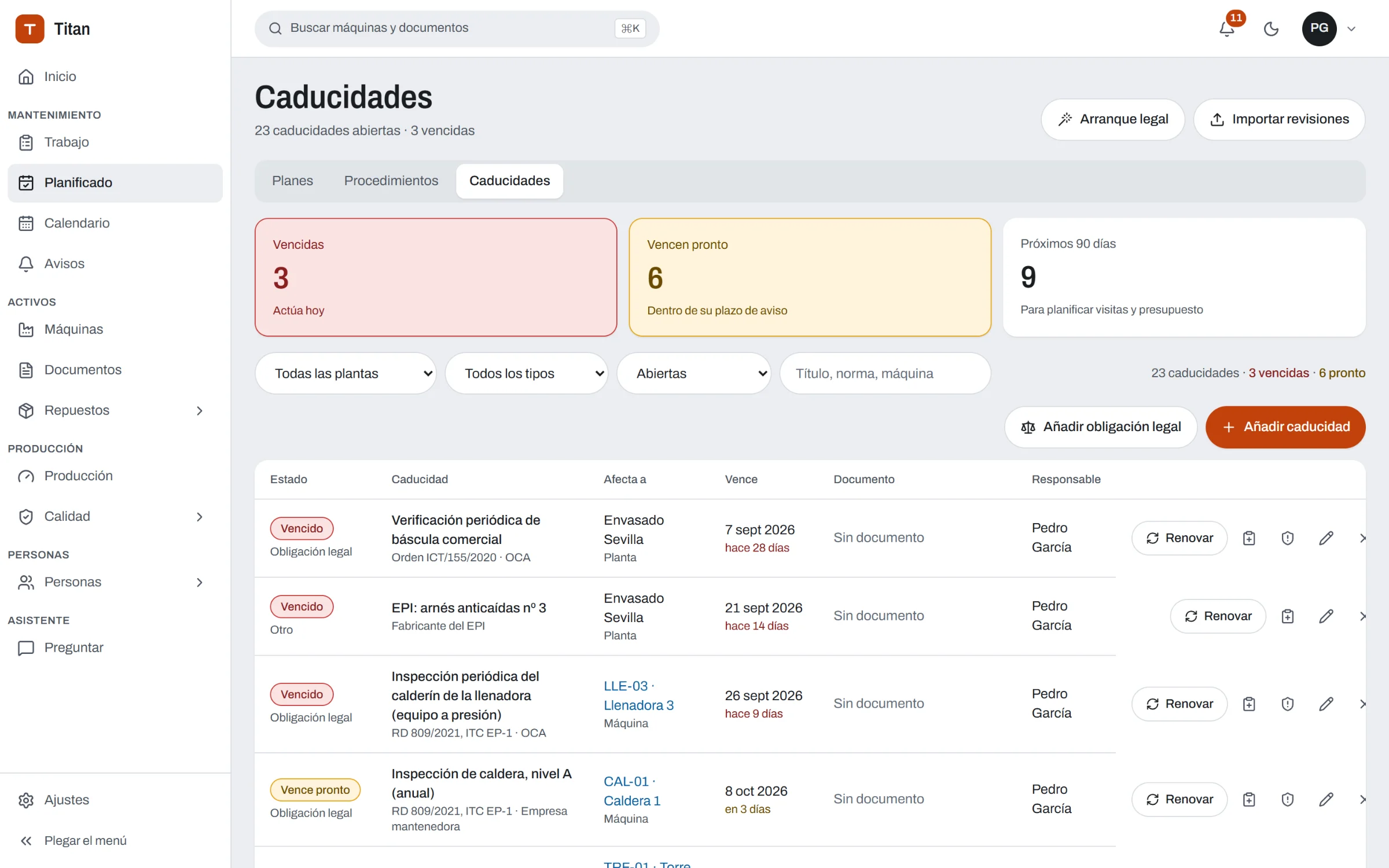Toggle dark mode moon icon
This screenshot has height=868, width=1389.
pos(1271,28)
